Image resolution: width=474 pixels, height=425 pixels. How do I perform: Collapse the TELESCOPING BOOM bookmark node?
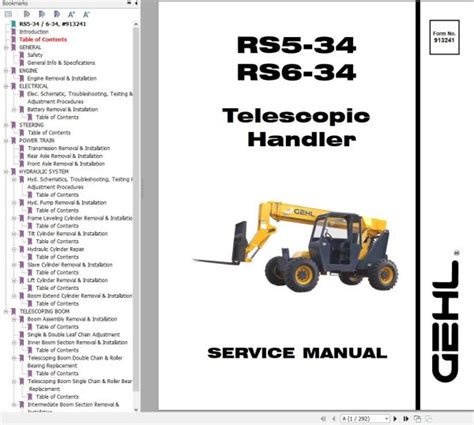pyautogui.click(x=6, y=311)
